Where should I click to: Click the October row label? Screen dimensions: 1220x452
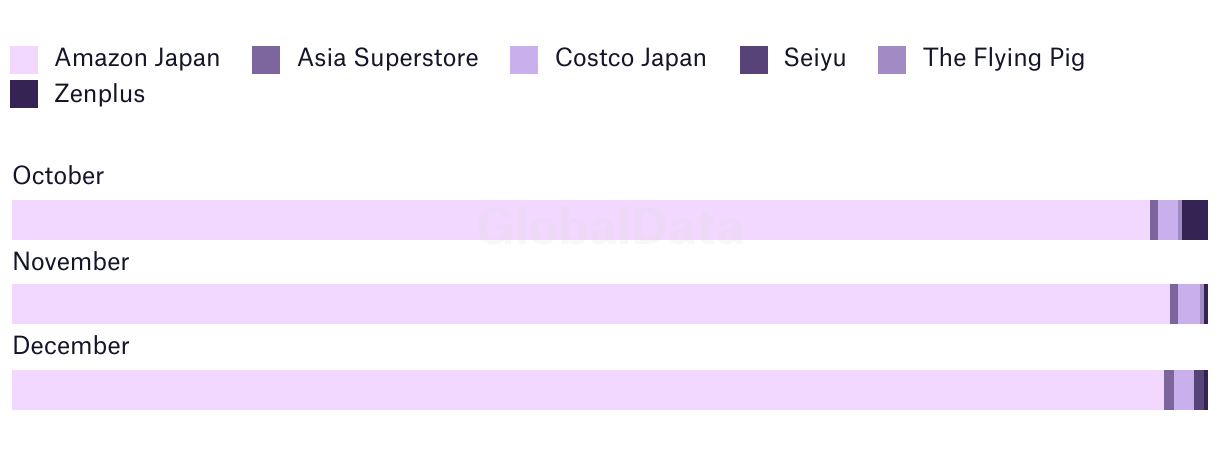(x=58, y=176)
